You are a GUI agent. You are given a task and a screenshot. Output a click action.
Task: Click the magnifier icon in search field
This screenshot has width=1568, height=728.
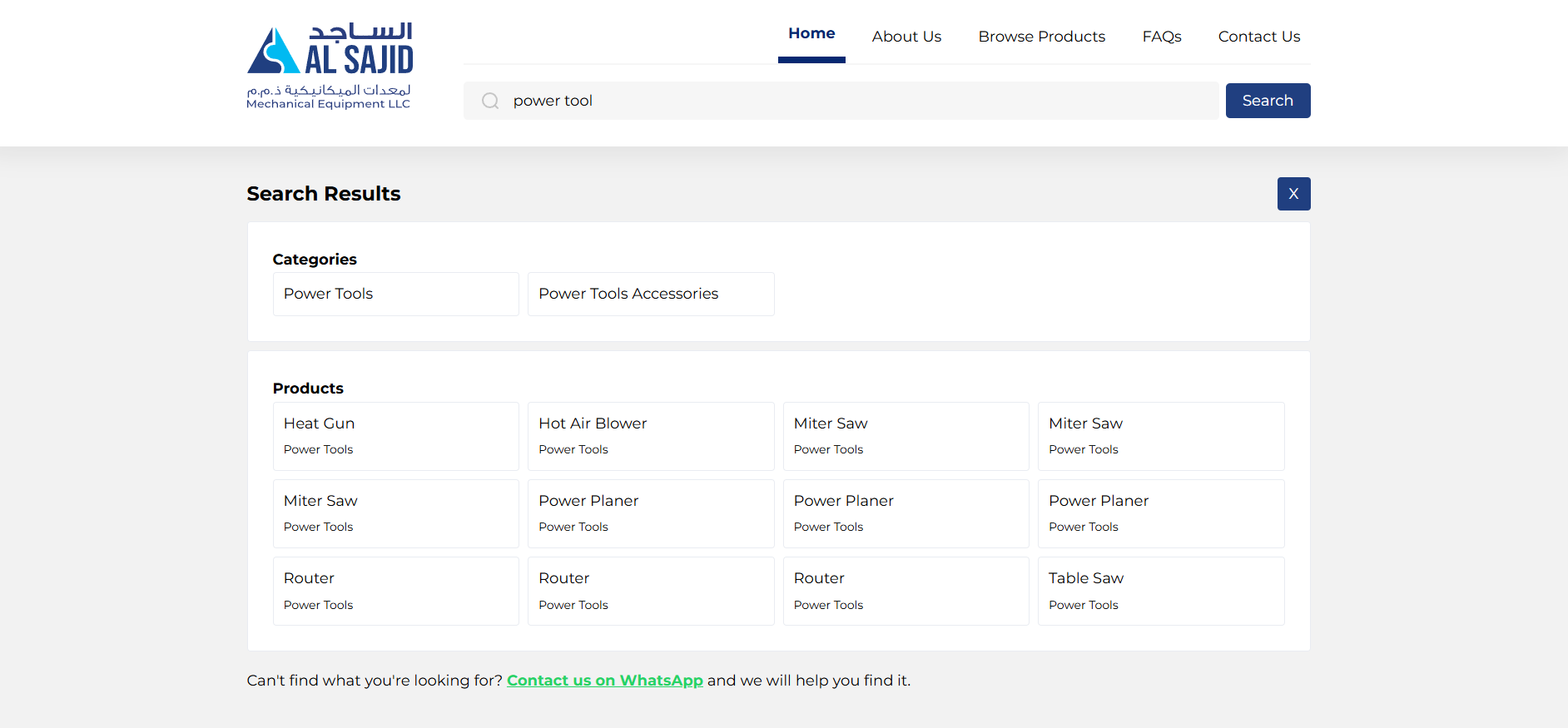[490, 101]
